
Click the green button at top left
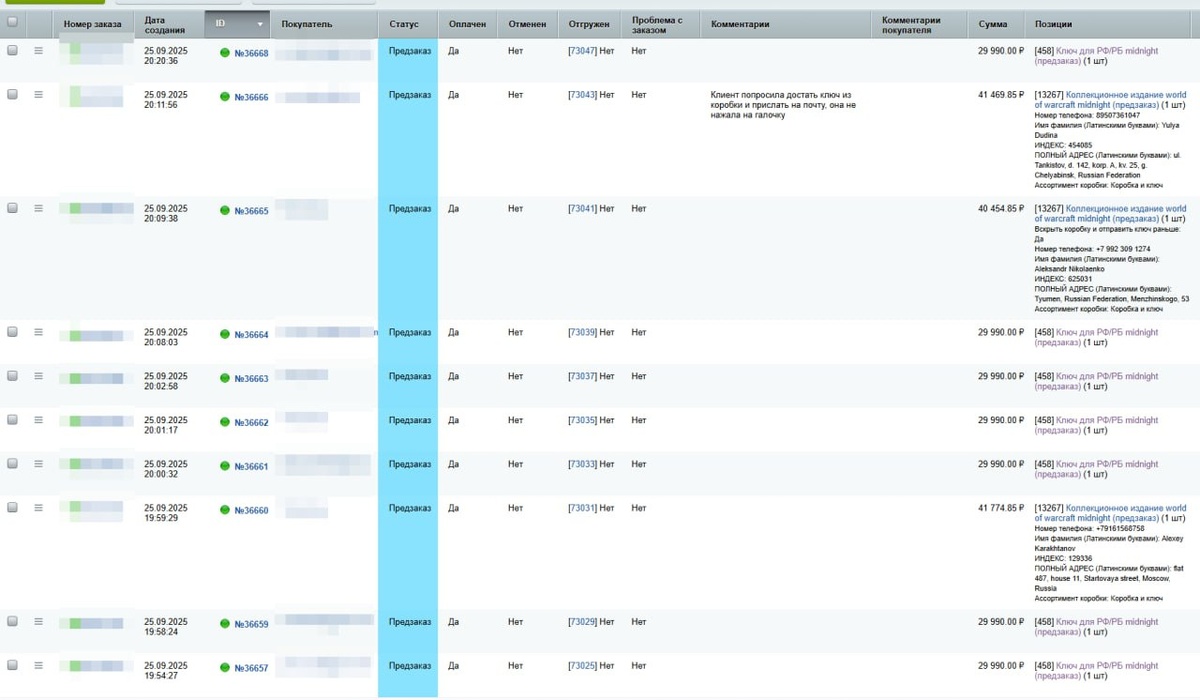[x=53, y=2]
